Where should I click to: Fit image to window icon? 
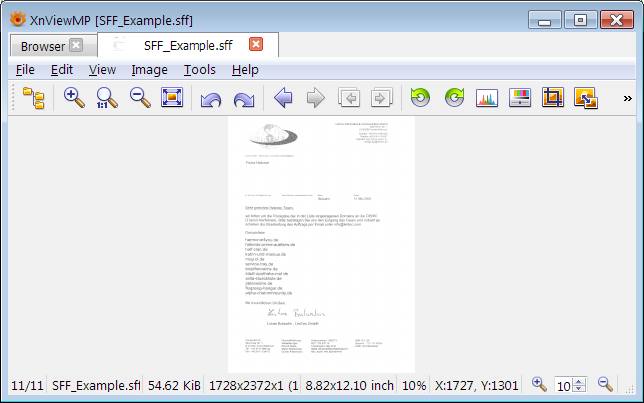172,98
